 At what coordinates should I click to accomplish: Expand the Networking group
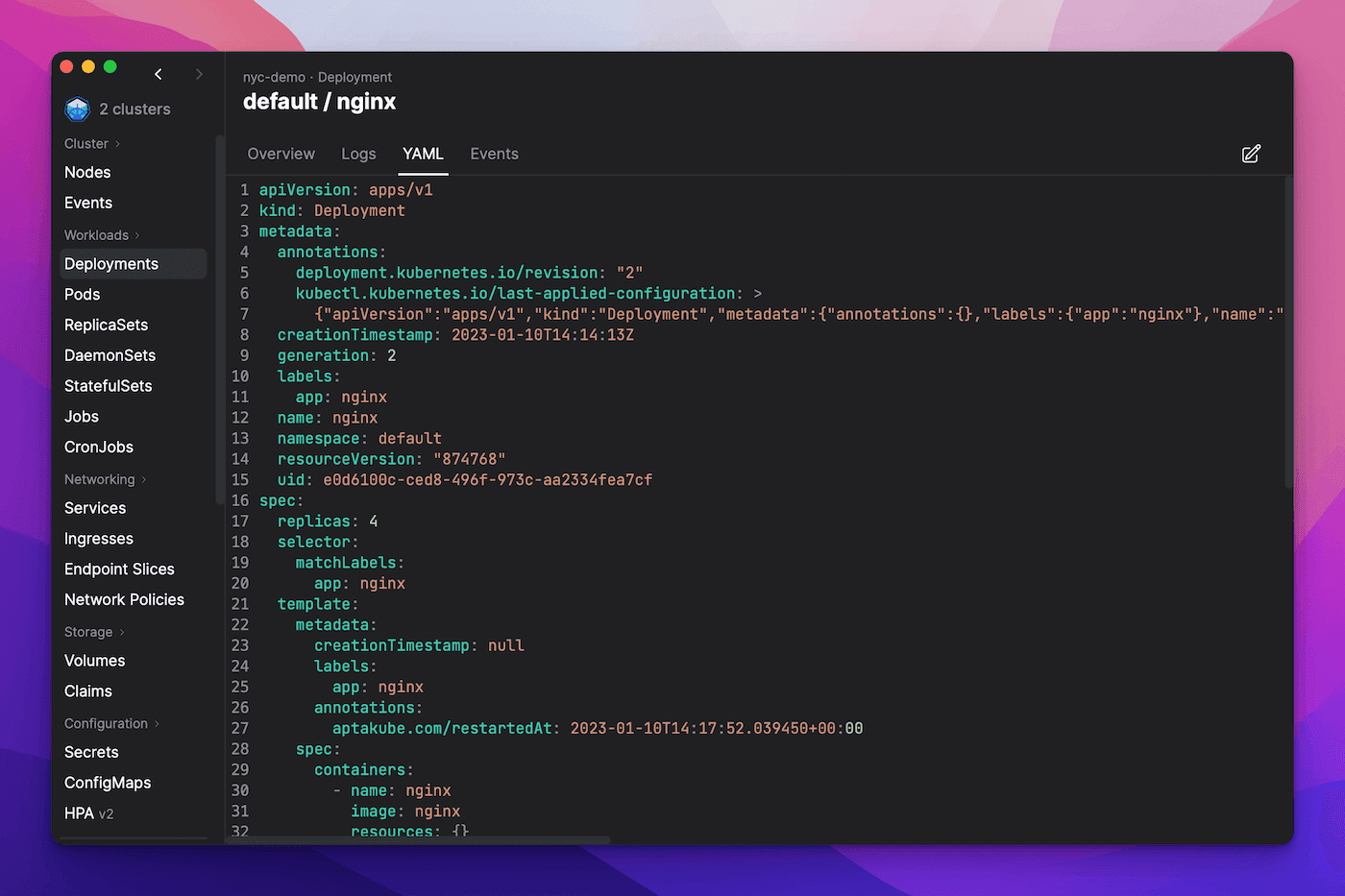104,478
